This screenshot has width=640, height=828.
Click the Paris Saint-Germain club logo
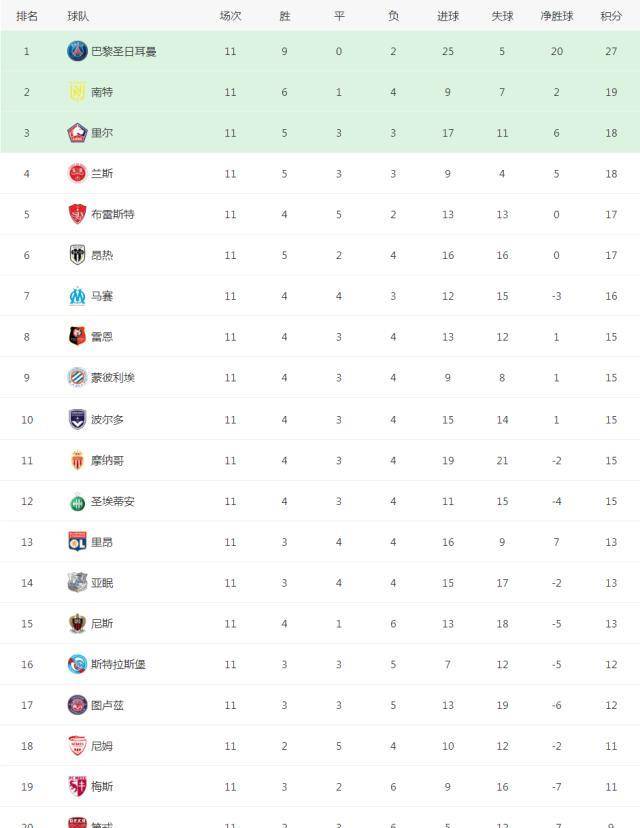(77, 51)
